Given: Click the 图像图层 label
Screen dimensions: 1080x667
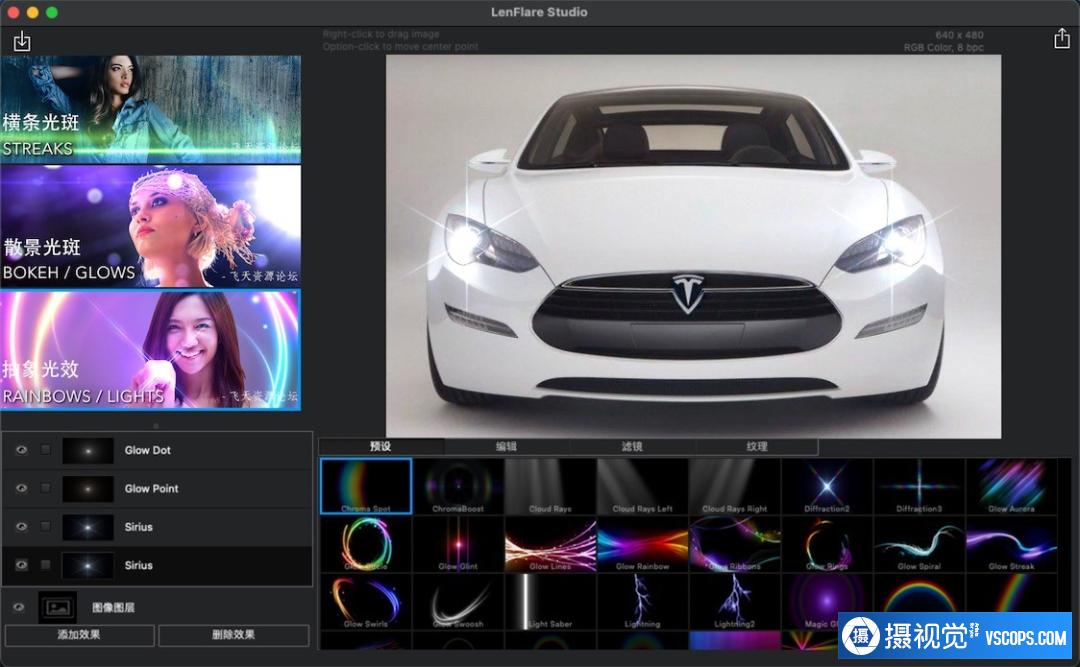Looking at the screenshot, I should pos(114,607).
